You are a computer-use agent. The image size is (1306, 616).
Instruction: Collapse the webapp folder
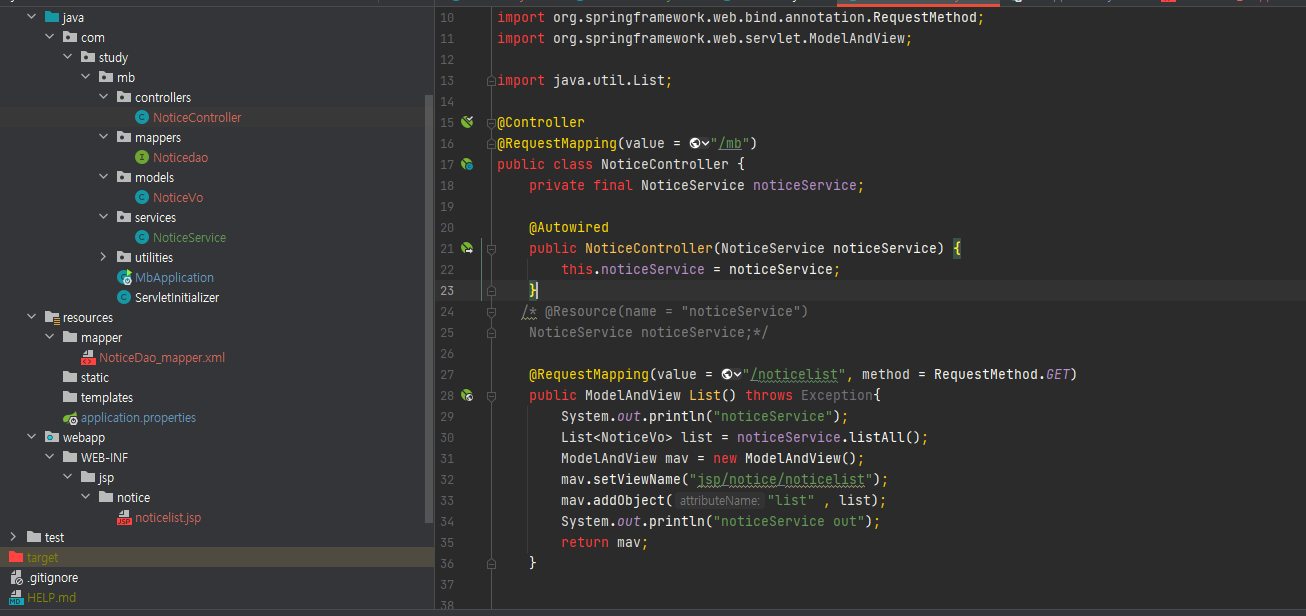[x=32, y=437]
